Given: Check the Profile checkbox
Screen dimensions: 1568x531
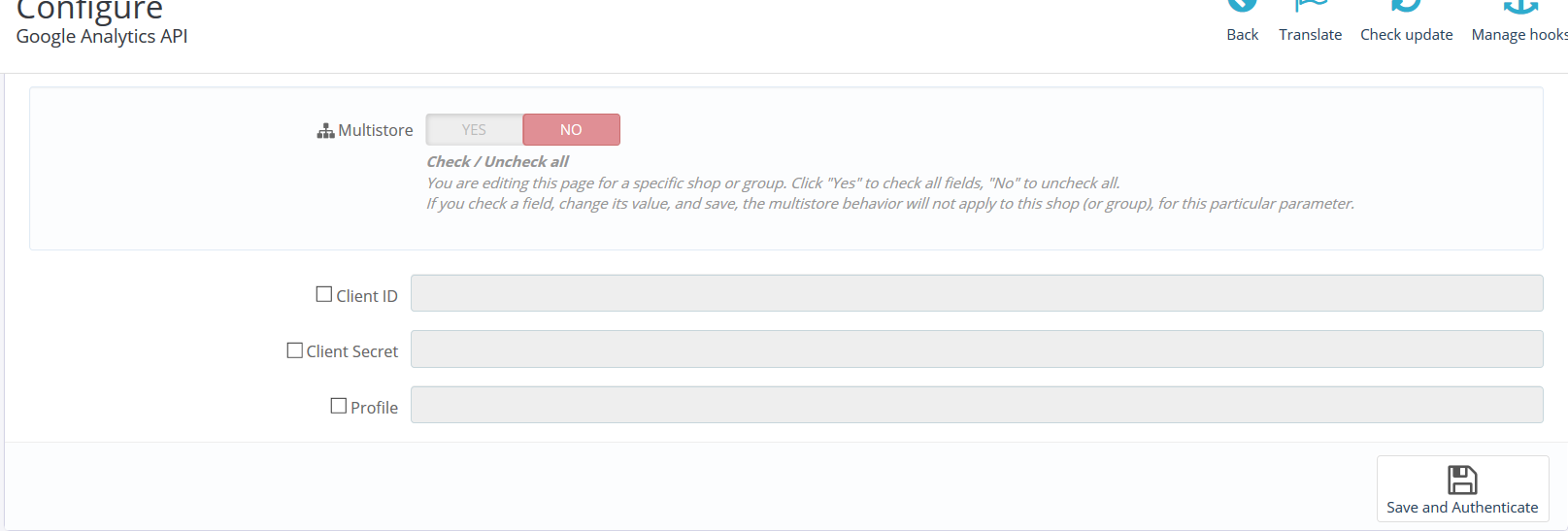Looking at the screenshot, I should coord(339,406).
